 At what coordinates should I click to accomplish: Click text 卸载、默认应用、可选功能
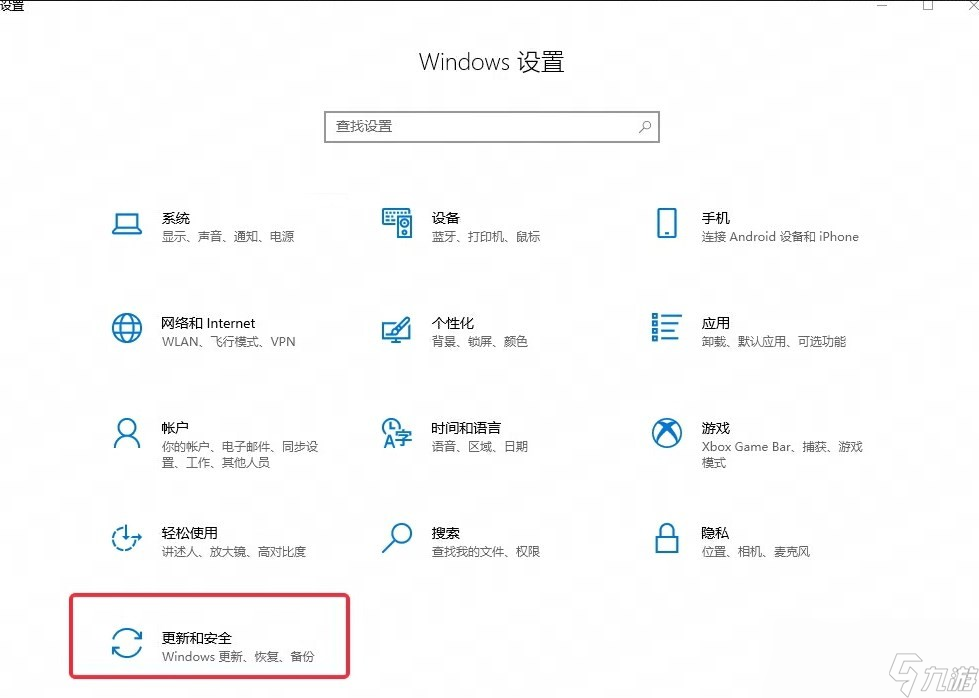click(x=774, y=342)
